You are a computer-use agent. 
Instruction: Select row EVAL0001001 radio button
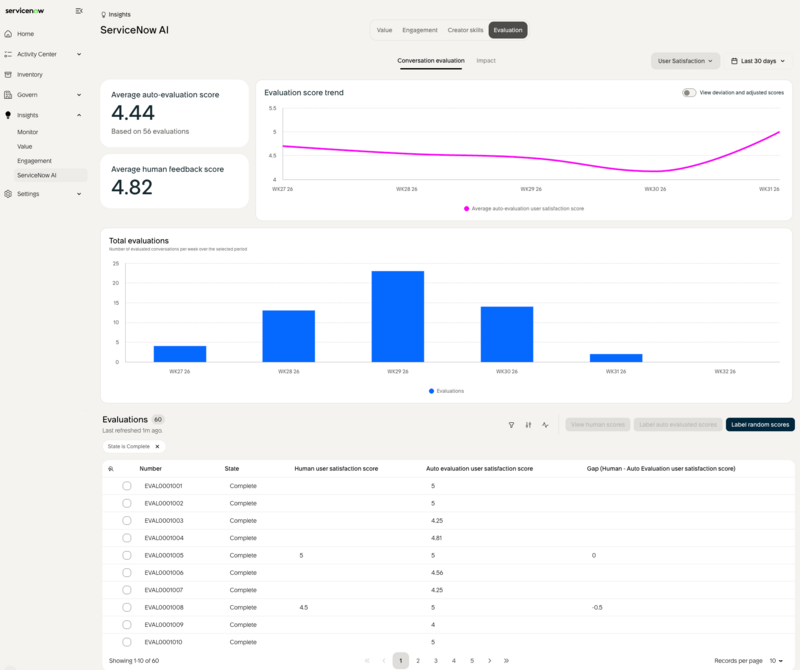(x=127, y=486)
